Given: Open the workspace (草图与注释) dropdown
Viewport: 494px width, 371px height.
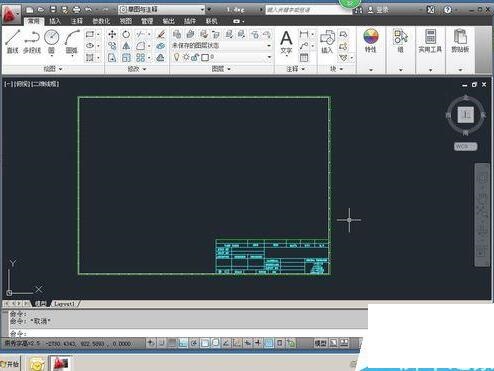Looking at the screenshot, I should 162,10.
